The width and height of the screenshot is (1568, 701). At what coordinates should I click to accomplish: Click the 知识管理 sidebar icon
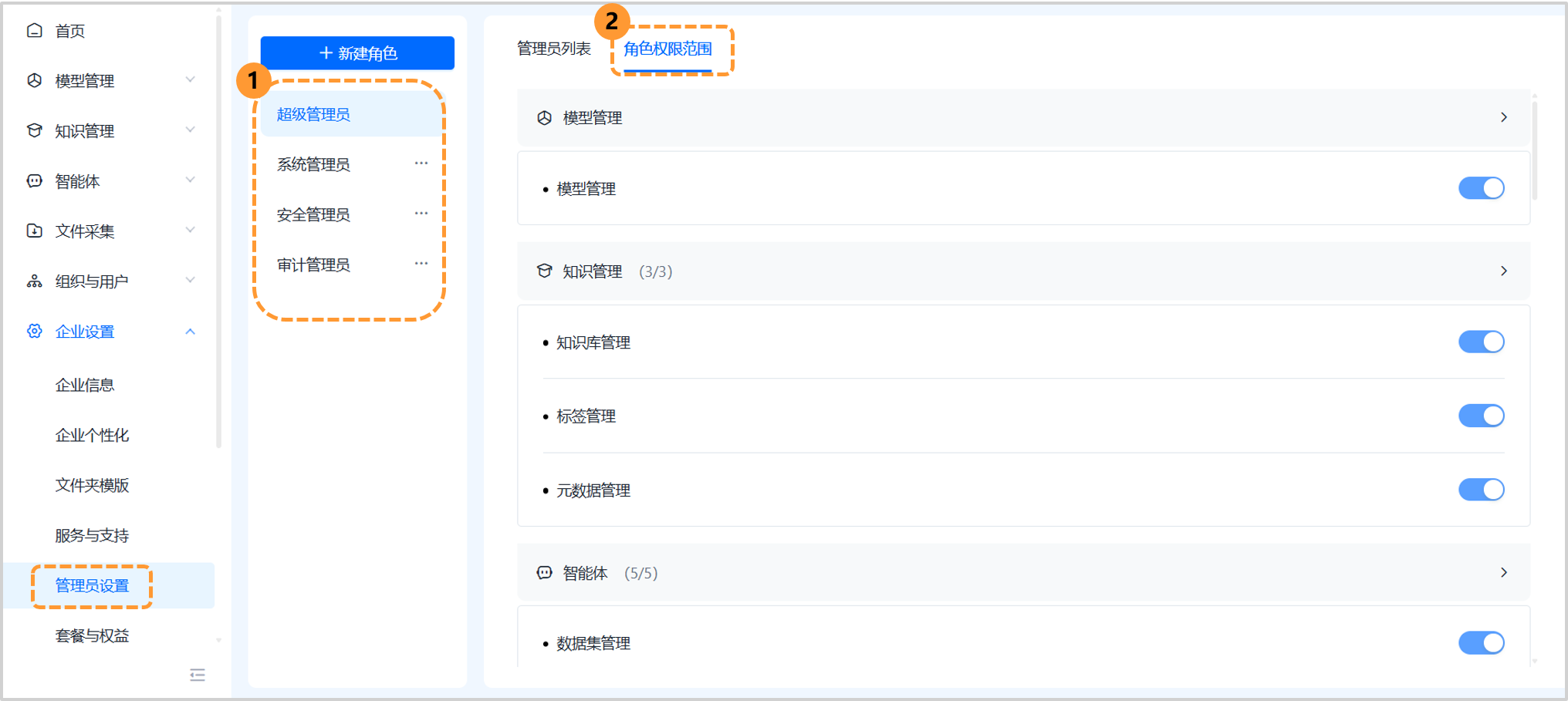tap(34, 130)
